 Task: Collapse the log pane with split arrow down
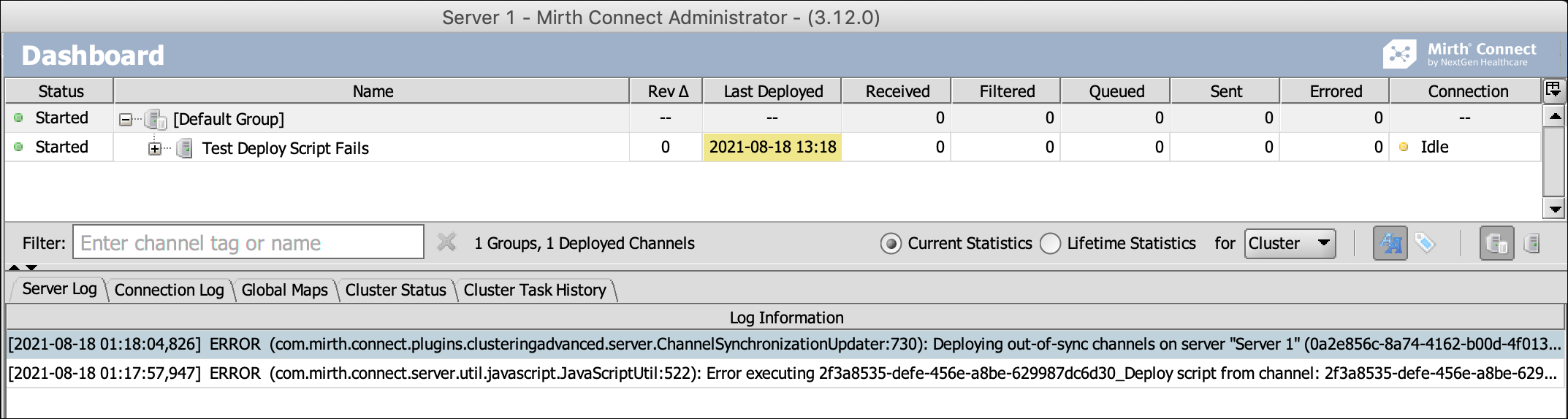[31, 268]
